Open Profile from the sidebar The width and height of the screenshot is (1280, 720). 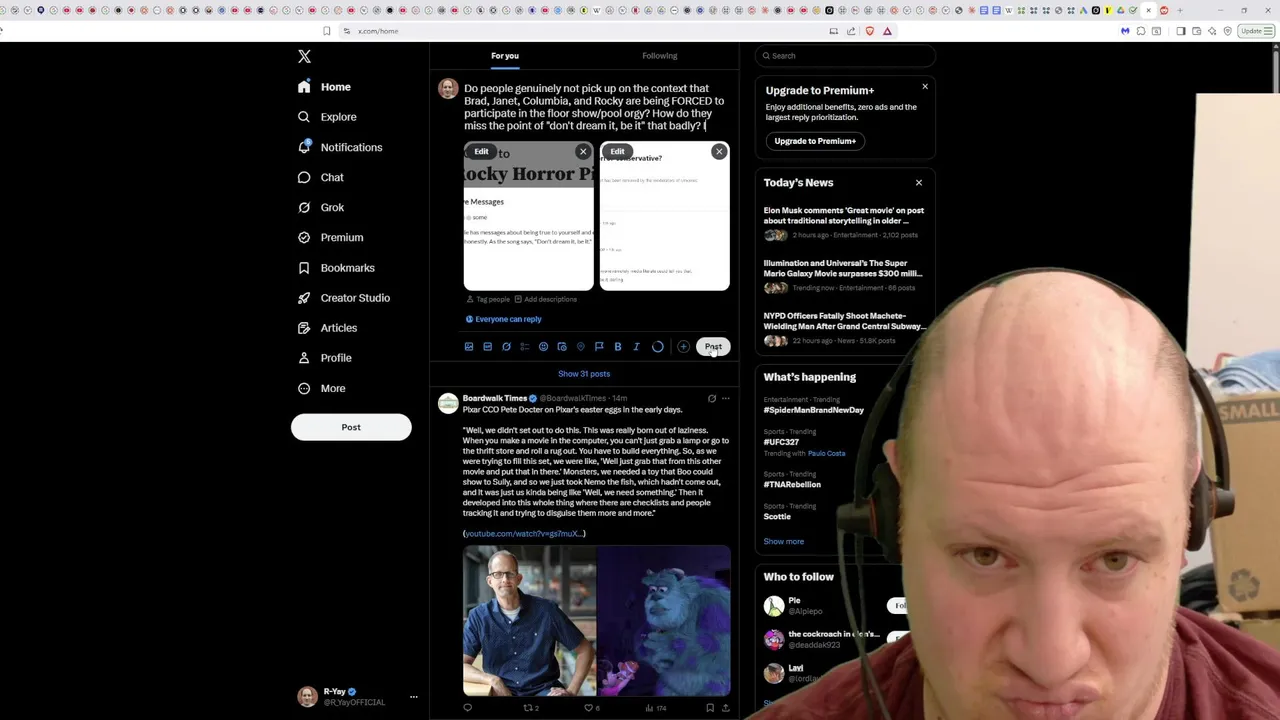324,358
